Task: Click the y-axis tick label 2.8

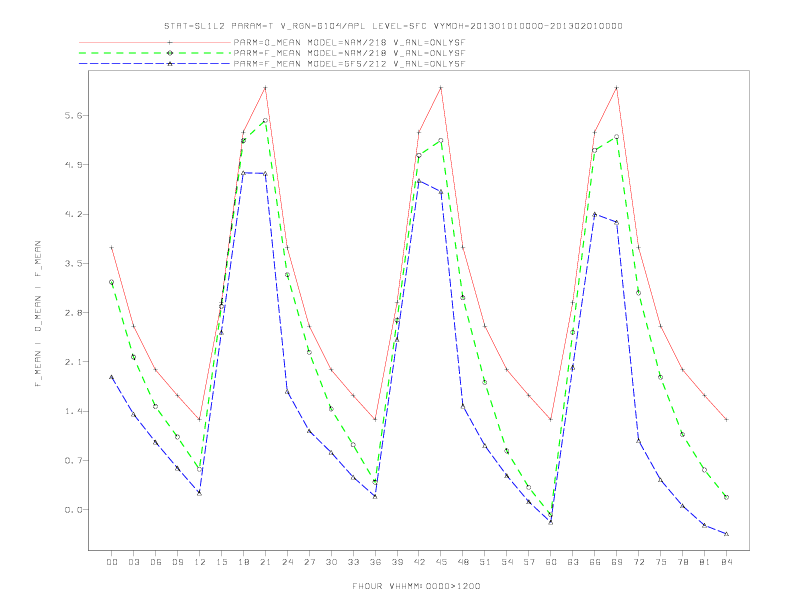Action: [73, 313]
